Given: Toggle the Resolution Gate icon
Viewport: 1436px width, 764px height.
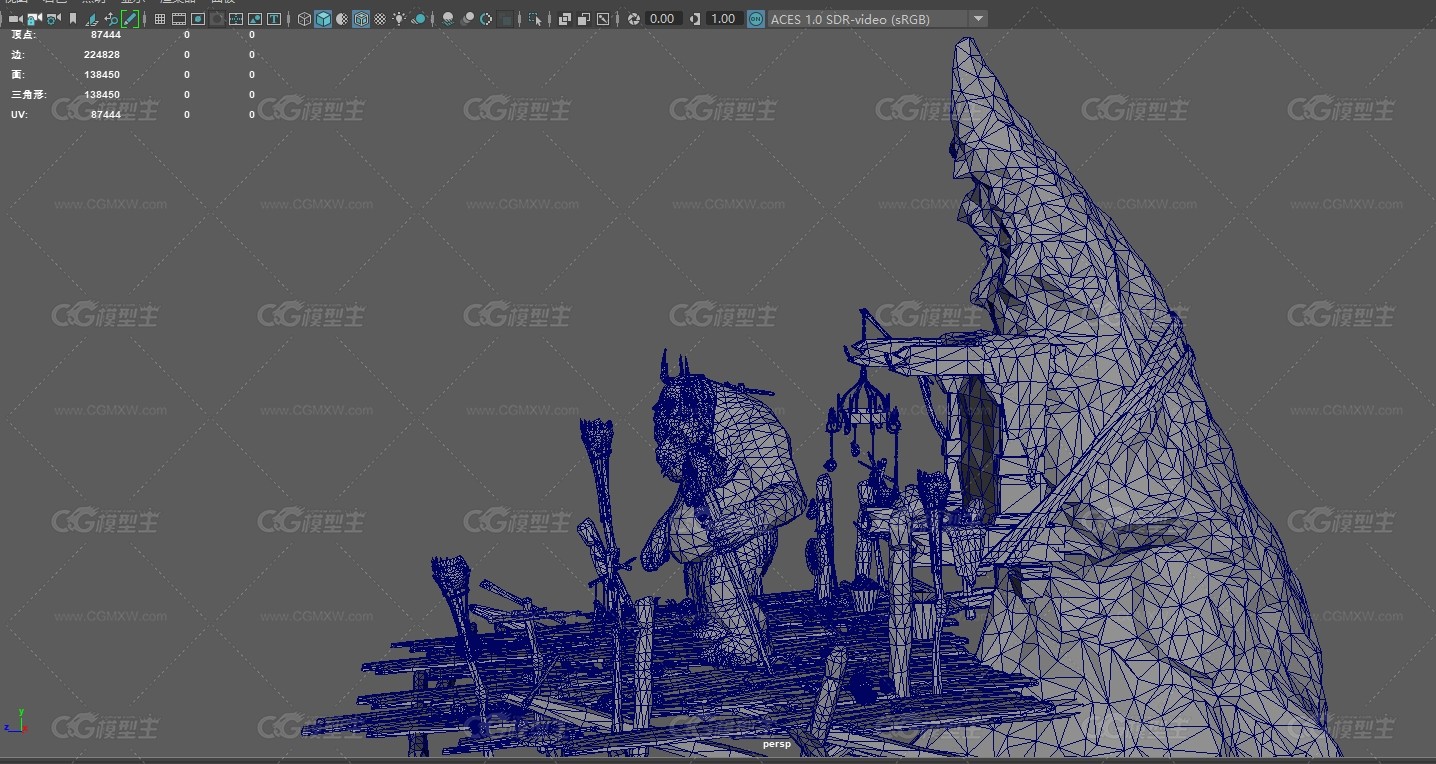Looking at the screenshot, I should coord(198,19).
